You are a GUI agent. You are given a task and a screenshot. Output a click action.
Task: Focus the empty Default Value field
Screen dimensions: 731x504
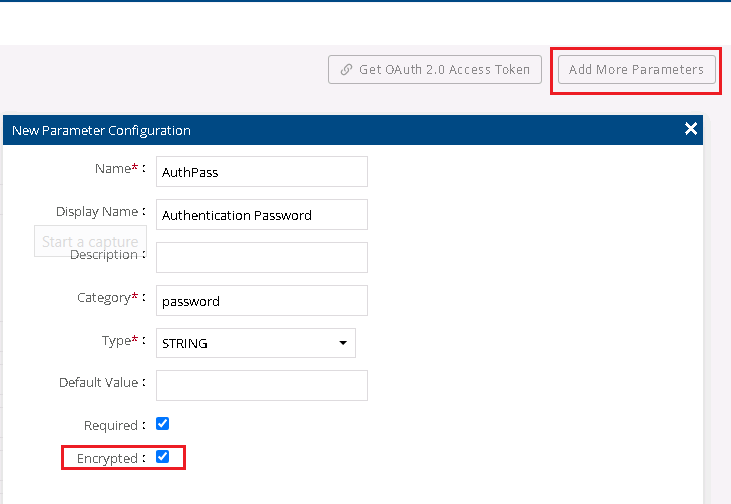tap(262, 385)
